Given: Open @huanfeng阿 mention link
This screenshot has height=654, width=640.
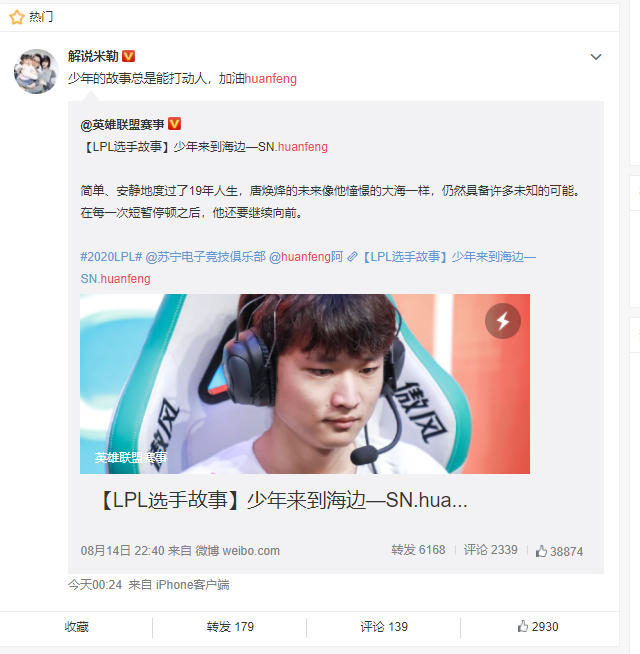Looking at the screenshot, I should [306, 257].
